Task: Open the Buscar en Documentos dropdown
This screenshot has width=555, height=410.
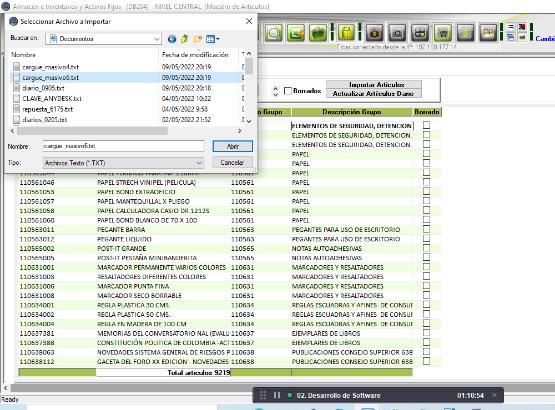Action: coord(157,39)
